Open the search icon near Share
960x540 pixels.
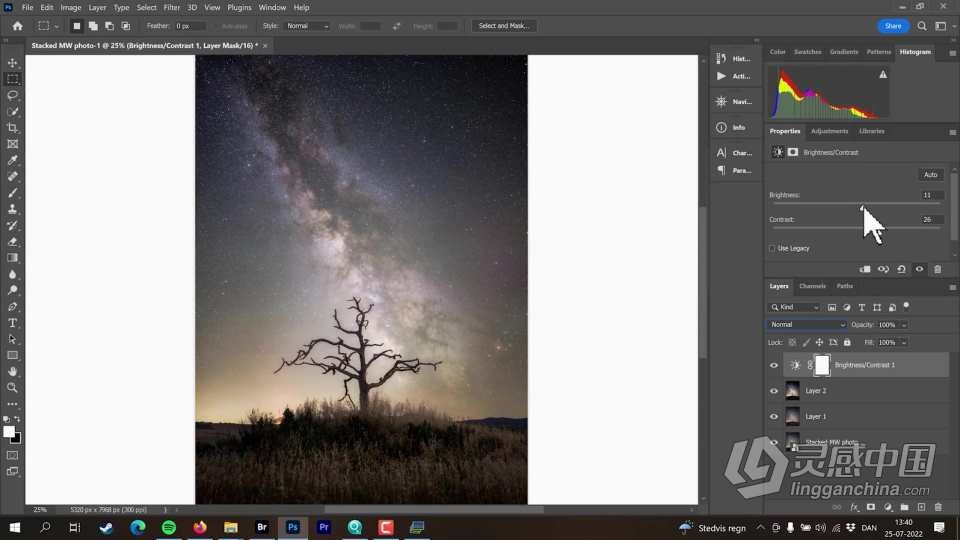pos(922,26)
